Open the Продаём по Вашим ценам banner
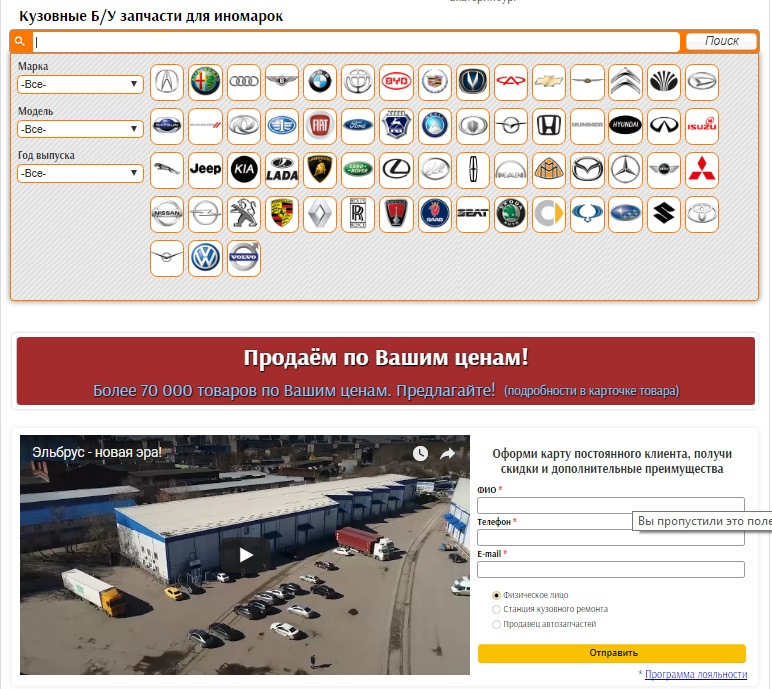 click(386, 371)
